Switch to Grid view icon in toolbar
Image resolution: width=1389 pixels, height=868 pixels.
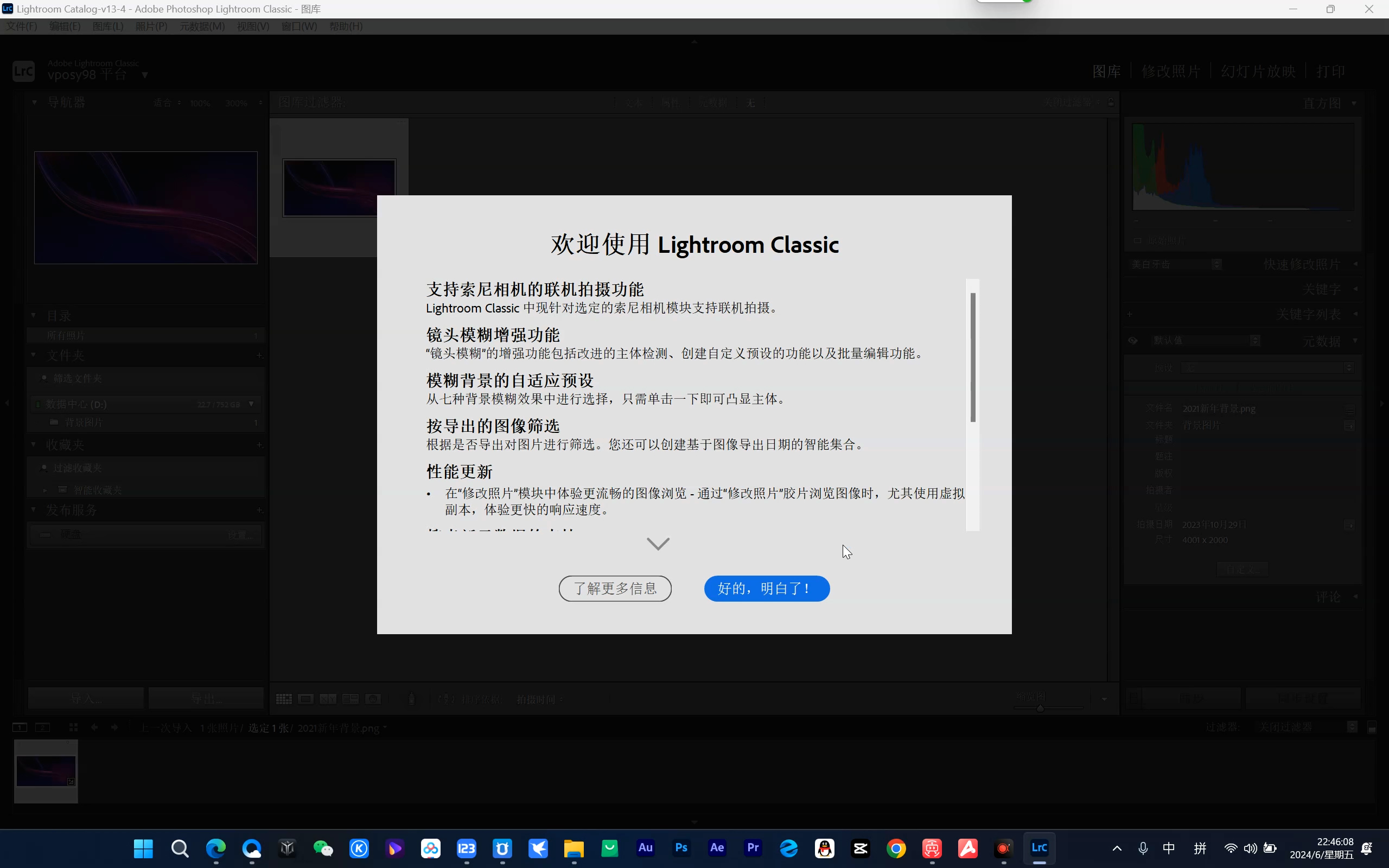(284, 699)
